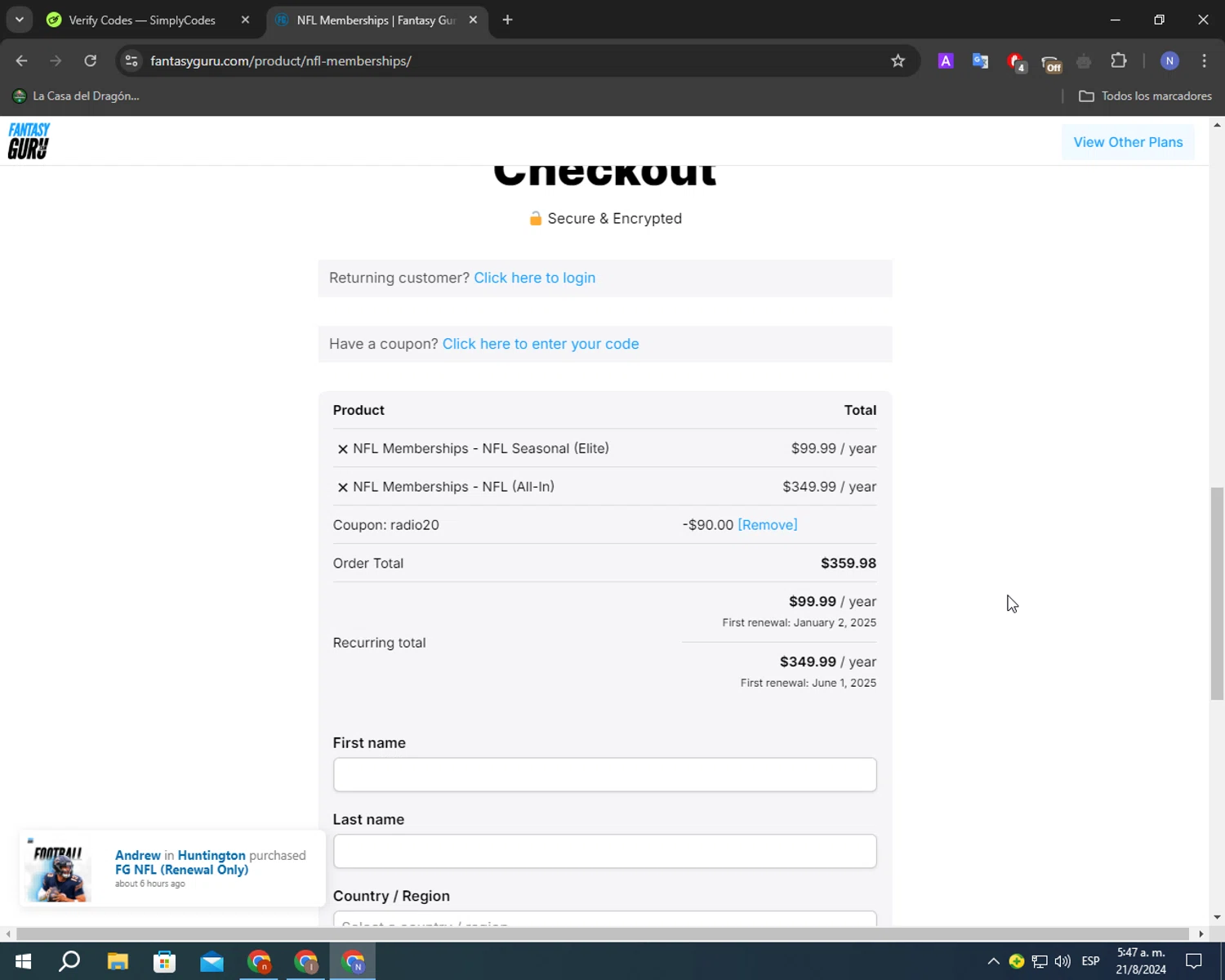Viewport: 1225px width, 980px height.
Task: Show hidden system tray icons
Action: click(993, 961)
